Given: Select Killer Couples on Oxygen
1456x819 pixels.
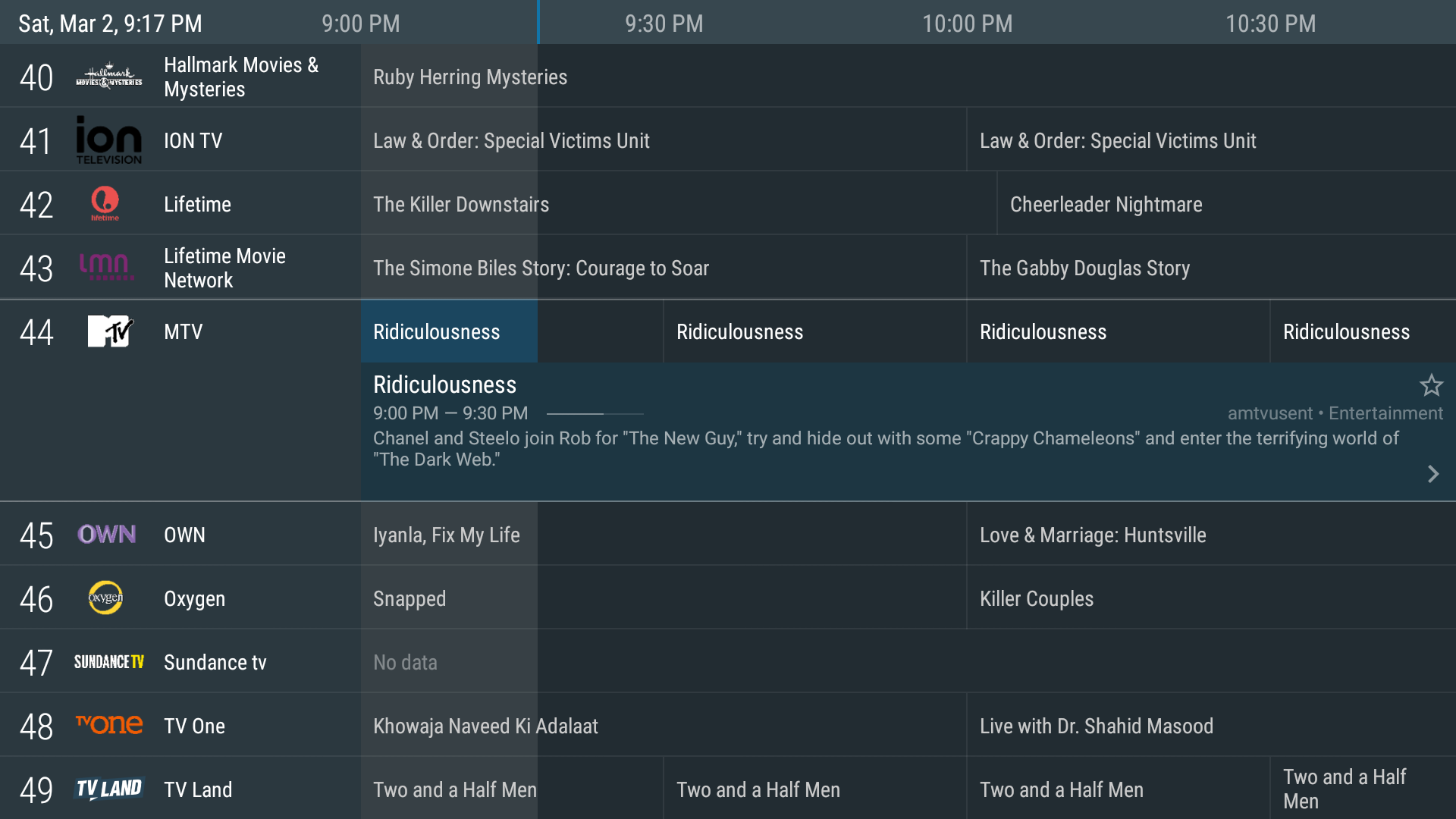Looking at the screenshot, I should 1036,599.
